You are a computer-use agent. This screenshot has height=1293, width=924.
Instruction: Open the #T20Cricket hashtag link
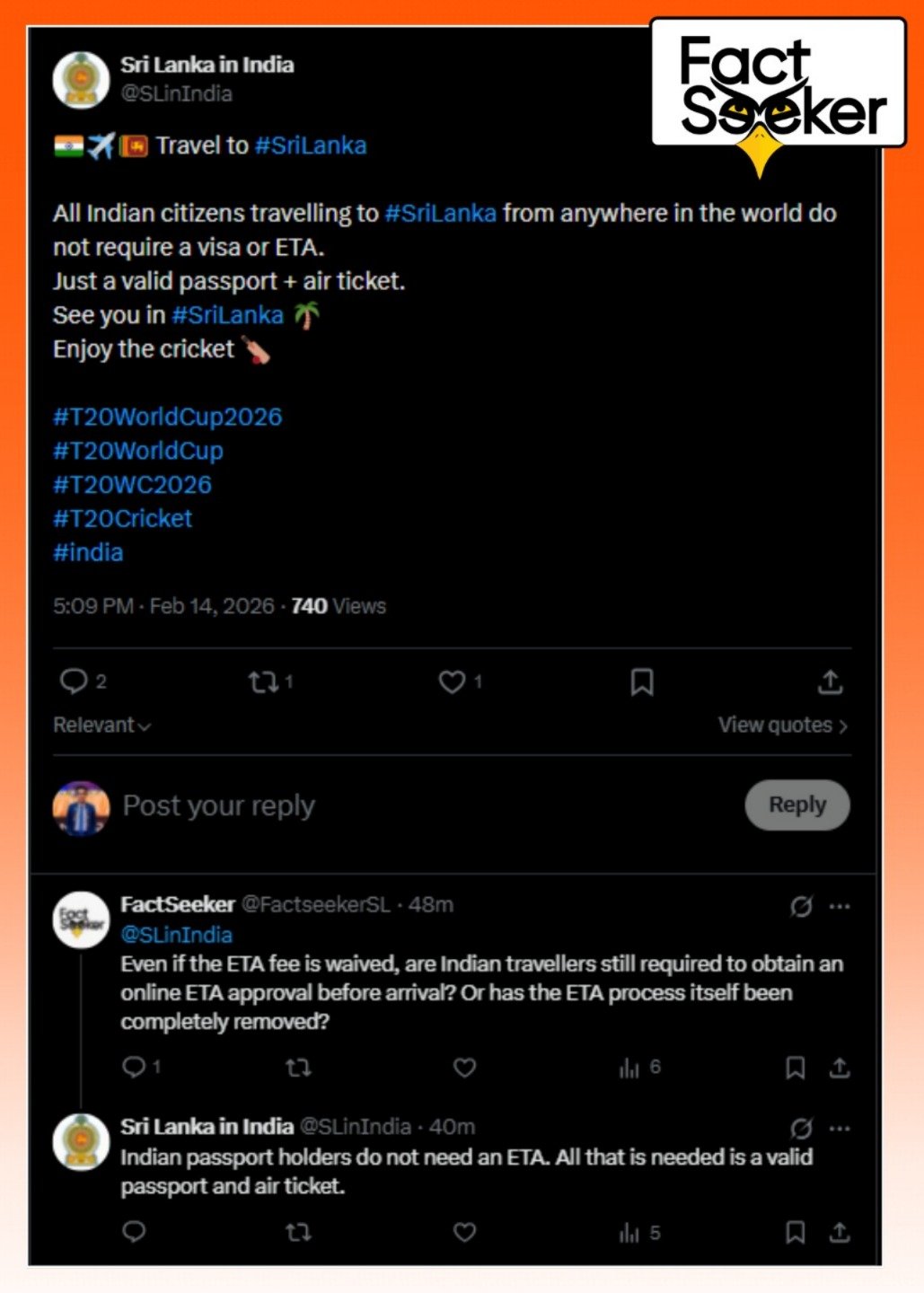[123, 518]
